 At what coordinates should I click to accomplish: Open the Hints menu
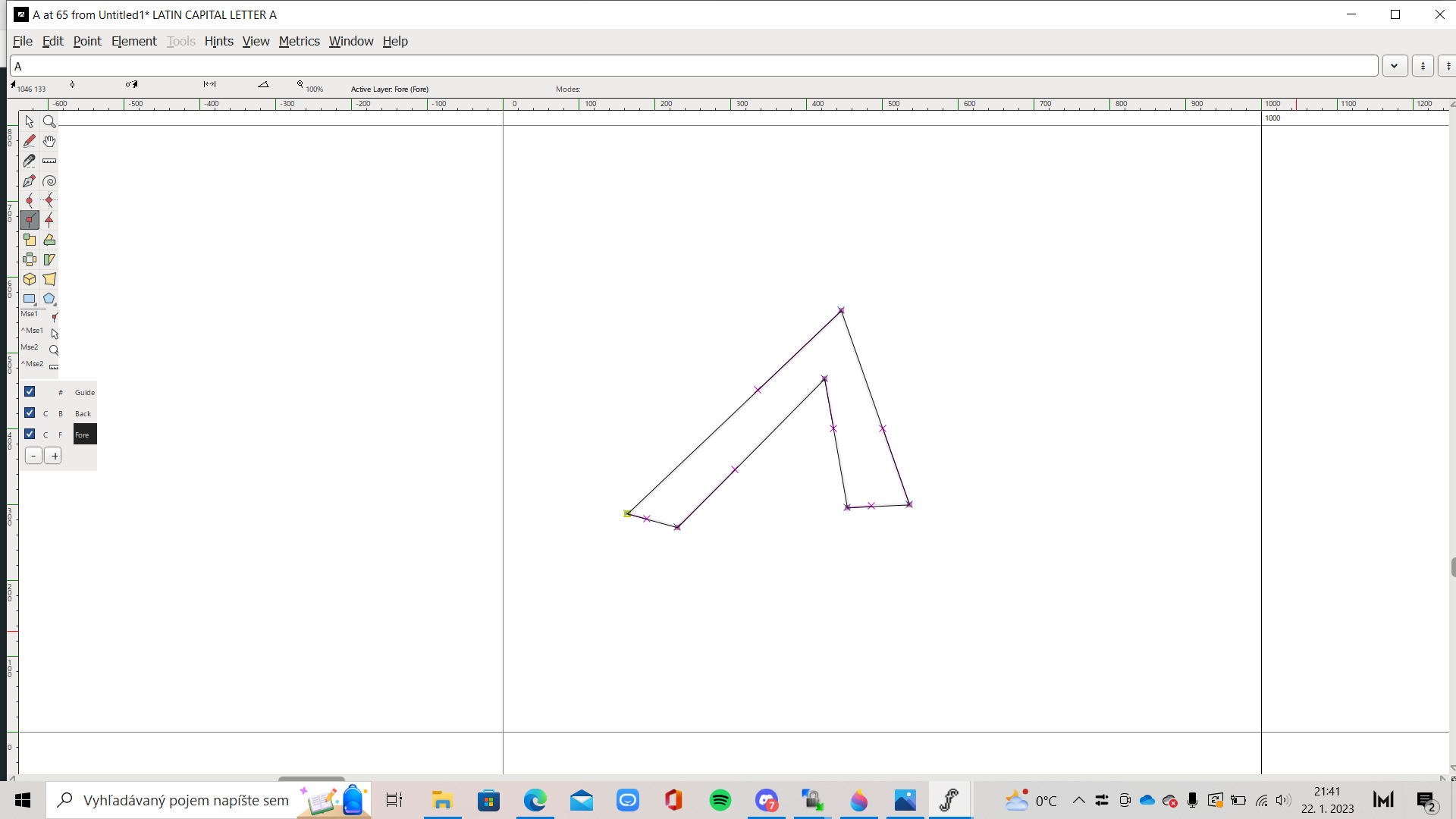point(218,41)
